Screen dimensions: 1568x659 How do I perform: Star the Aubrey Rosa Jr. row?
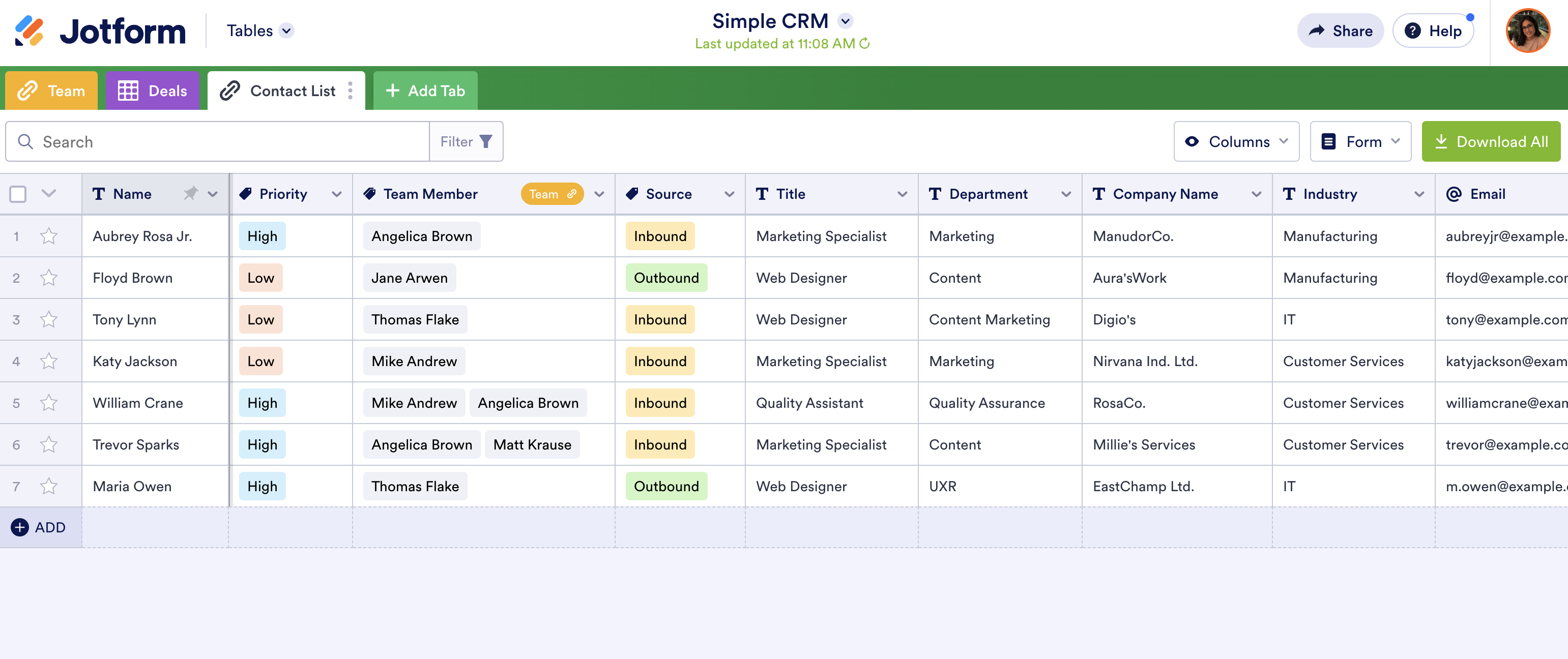49,236
